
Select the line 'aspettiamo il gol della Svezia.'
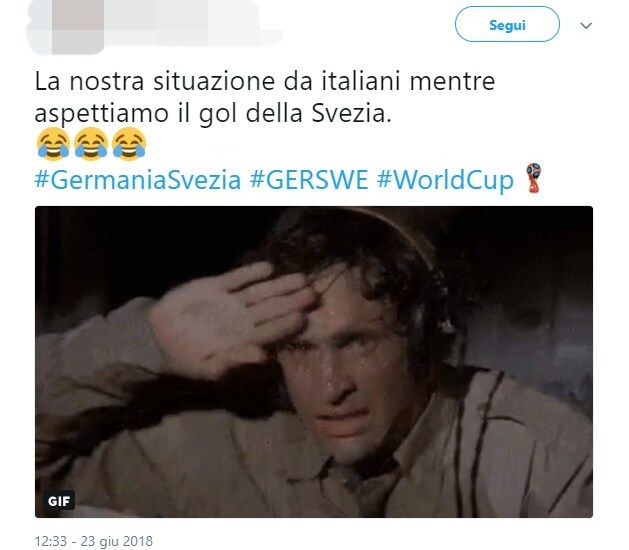click(x=213, y=114)
